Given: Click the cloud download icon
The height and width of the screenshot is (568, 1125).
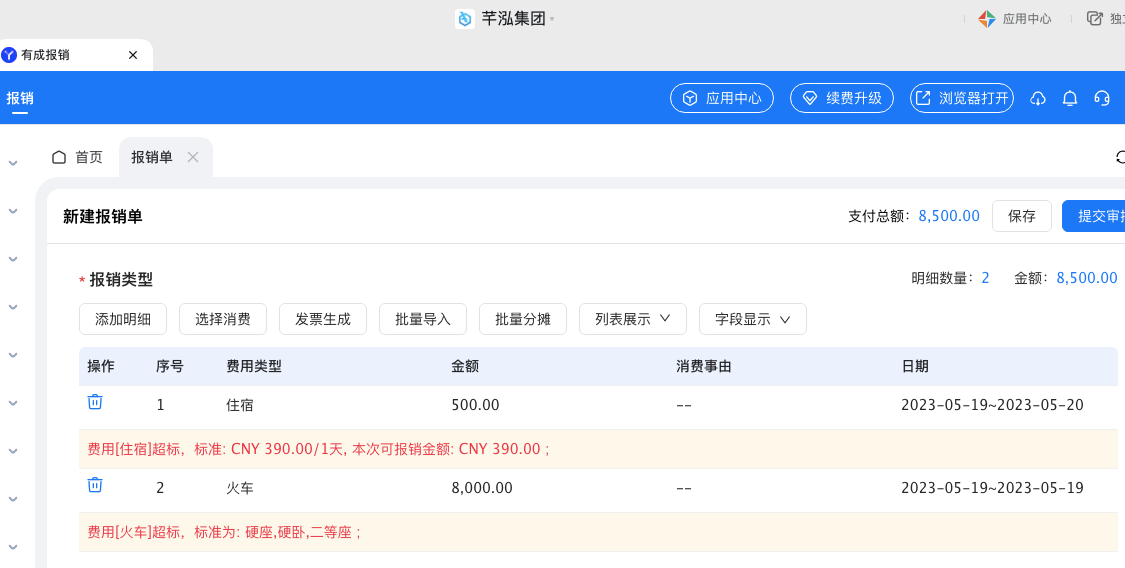Looking at the screenshot, I should (1038, 98).
